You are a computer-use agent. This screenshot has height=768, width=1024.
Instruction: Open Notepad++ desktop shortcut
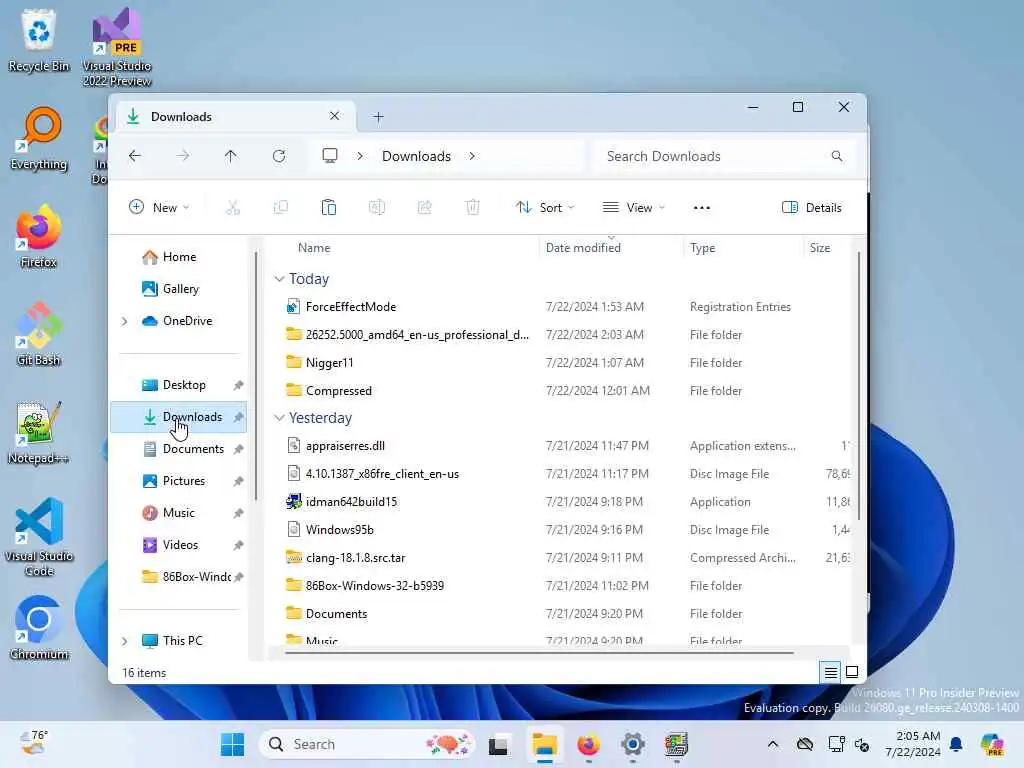pos(39,432)
